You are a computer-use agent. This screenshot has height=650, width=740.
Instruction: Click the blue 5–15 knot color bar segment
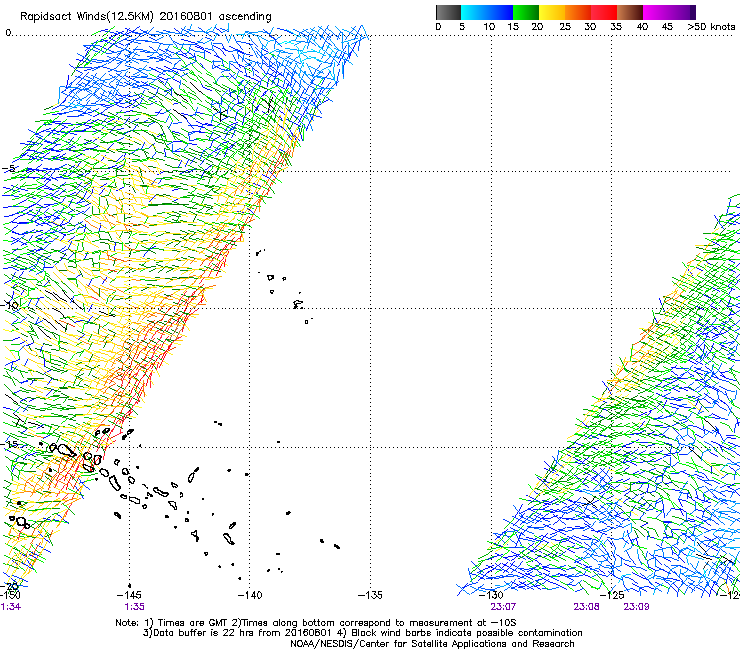(x=487, y=12)
